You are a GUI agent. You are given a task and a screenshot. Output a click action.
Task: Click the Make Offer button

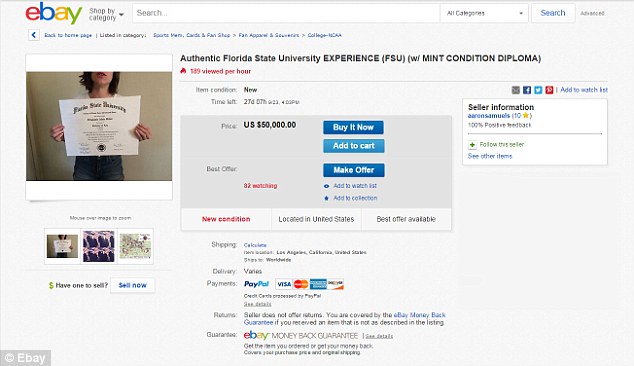(x=354, y=170)
